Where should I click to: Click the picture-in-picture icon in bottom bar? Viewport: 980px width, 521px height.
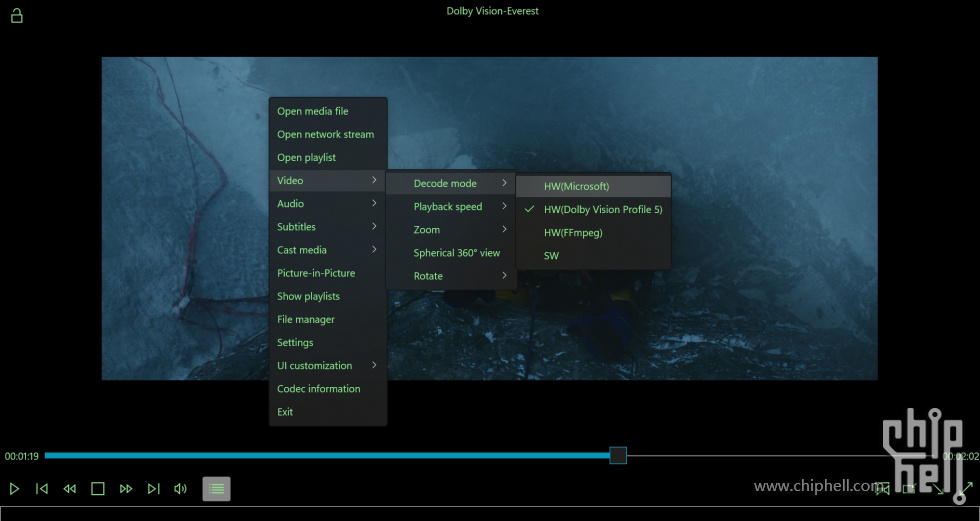(910, 489)
